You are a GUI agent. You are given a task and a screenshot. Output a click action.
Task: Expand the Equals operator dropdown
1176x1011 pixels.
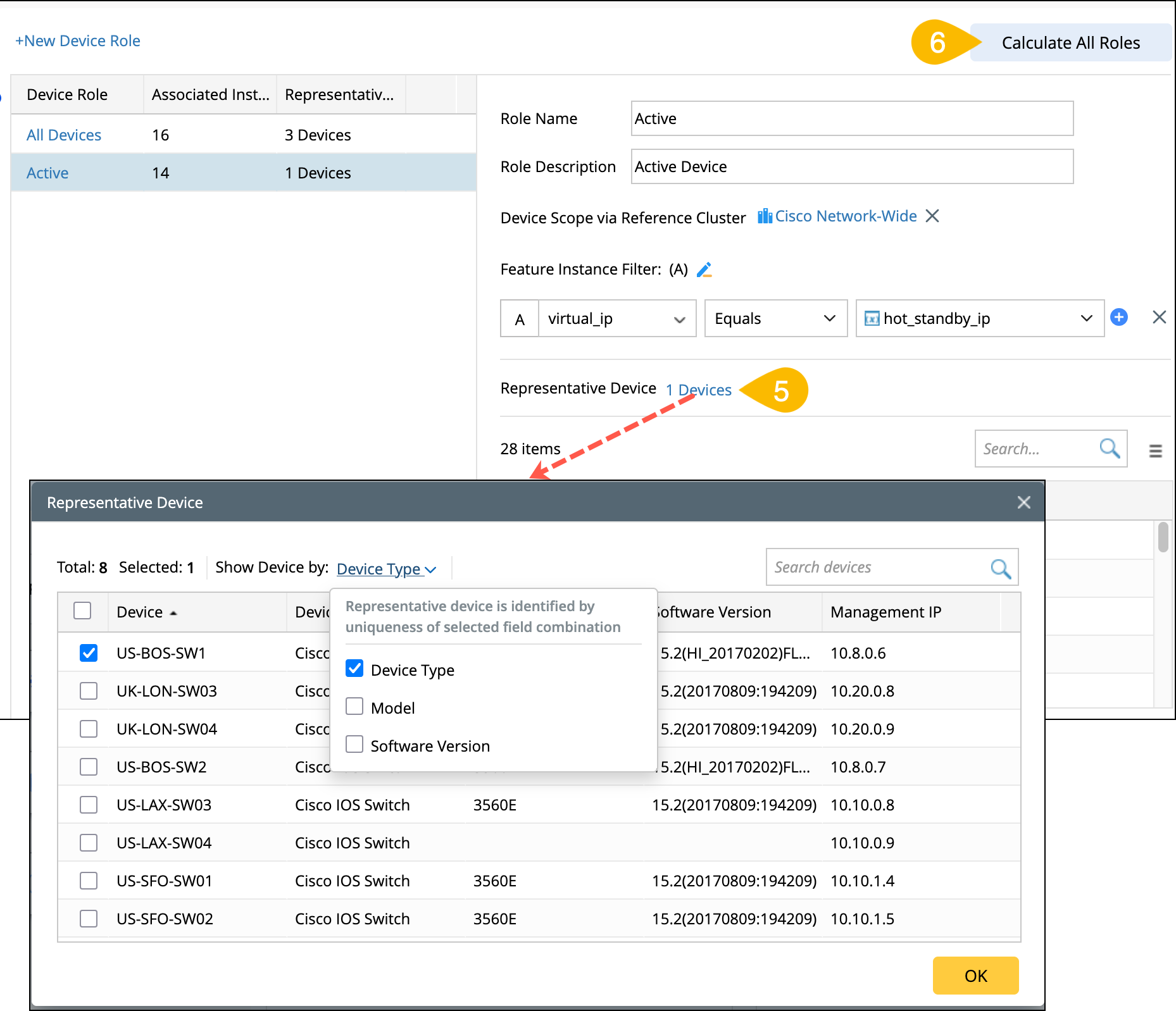point(775,319)
